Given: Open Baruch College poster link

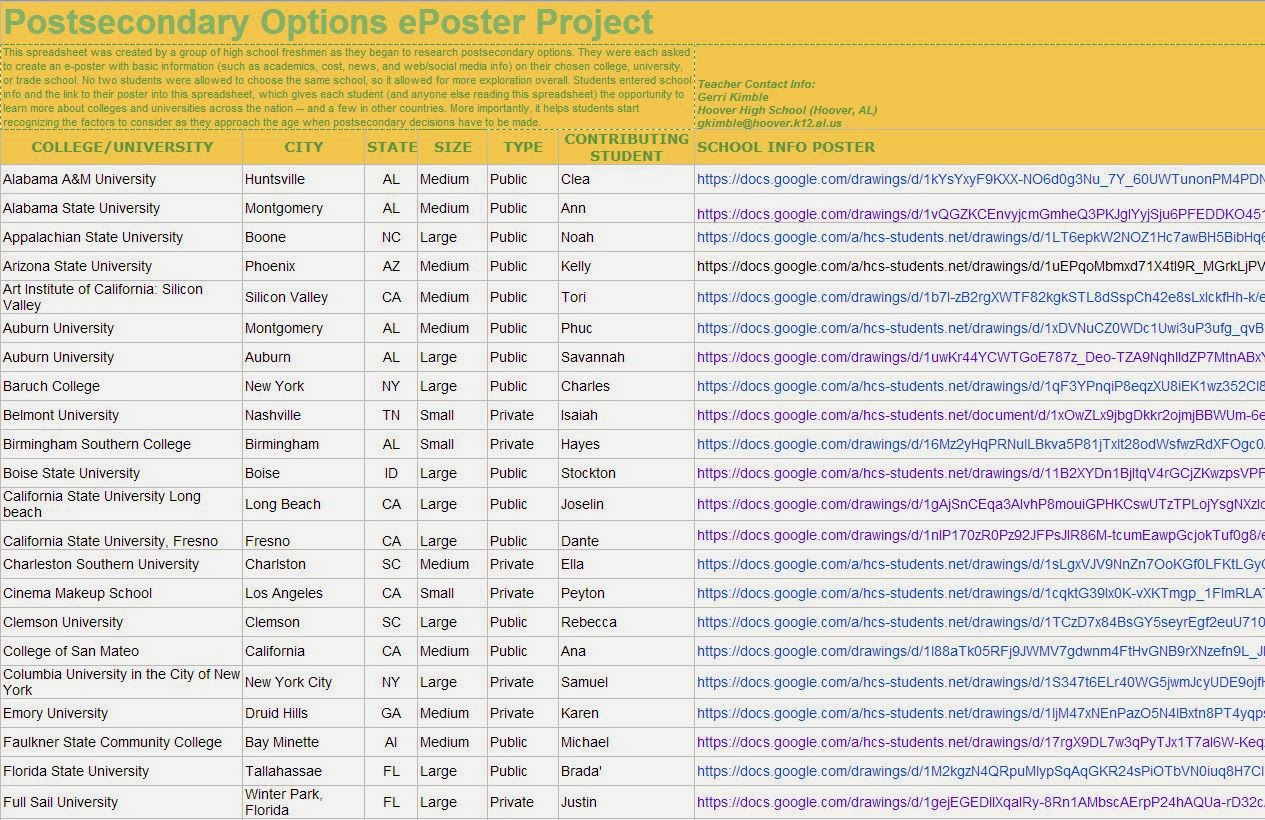Looking at the screenshot, I should tap(980, 386).
